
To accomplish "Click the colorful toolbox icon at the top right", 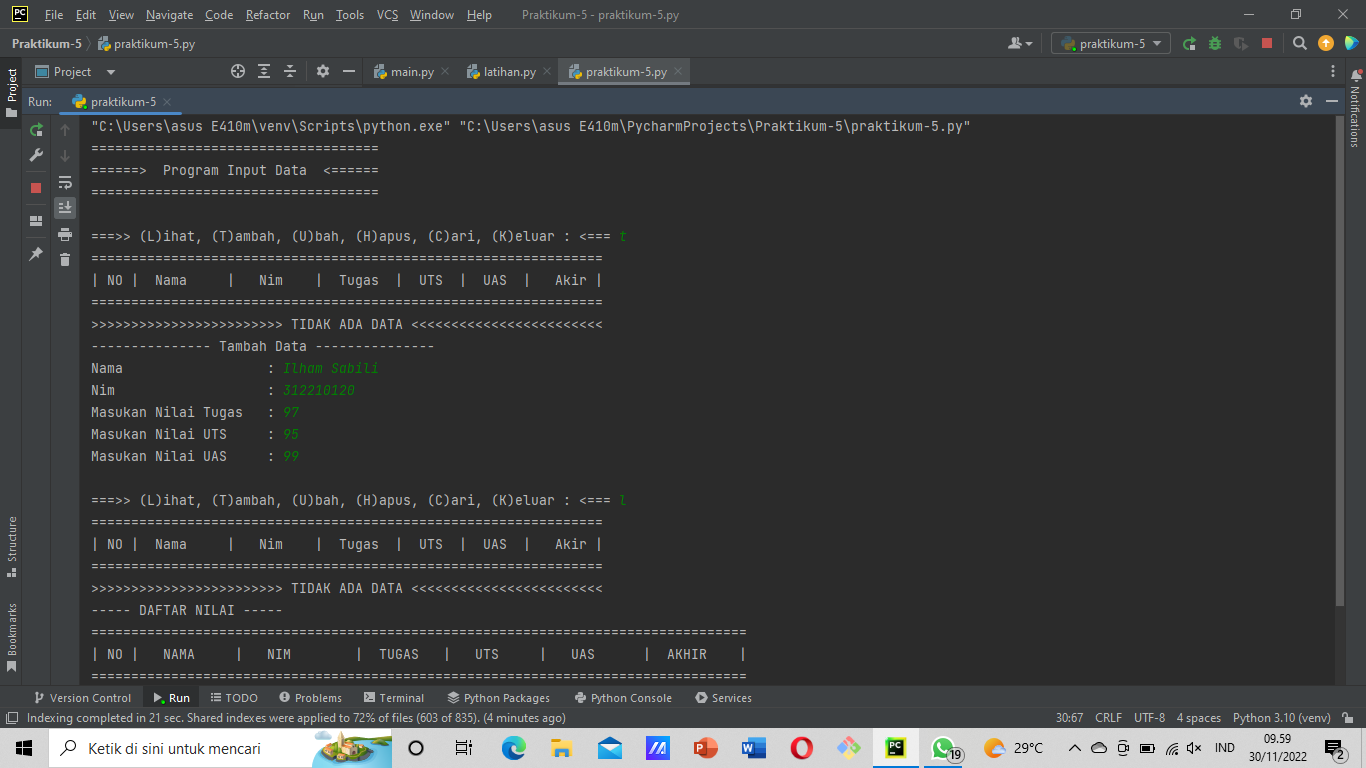I will (x=1351, y=43).
